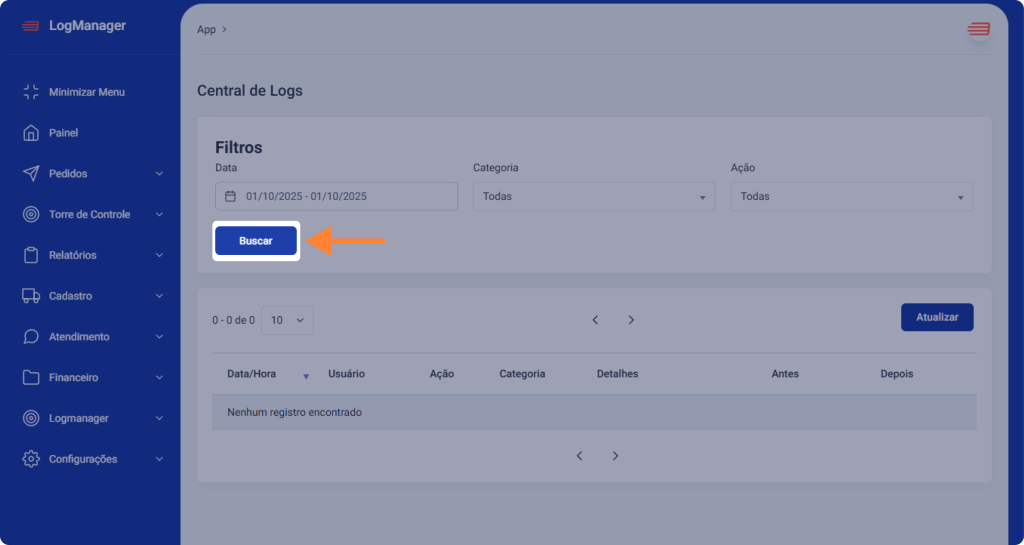Screen dimensions: 1024x545
Task: Click the Configurações gear icon
Action: pyautogui.click(x=31, y=460)
